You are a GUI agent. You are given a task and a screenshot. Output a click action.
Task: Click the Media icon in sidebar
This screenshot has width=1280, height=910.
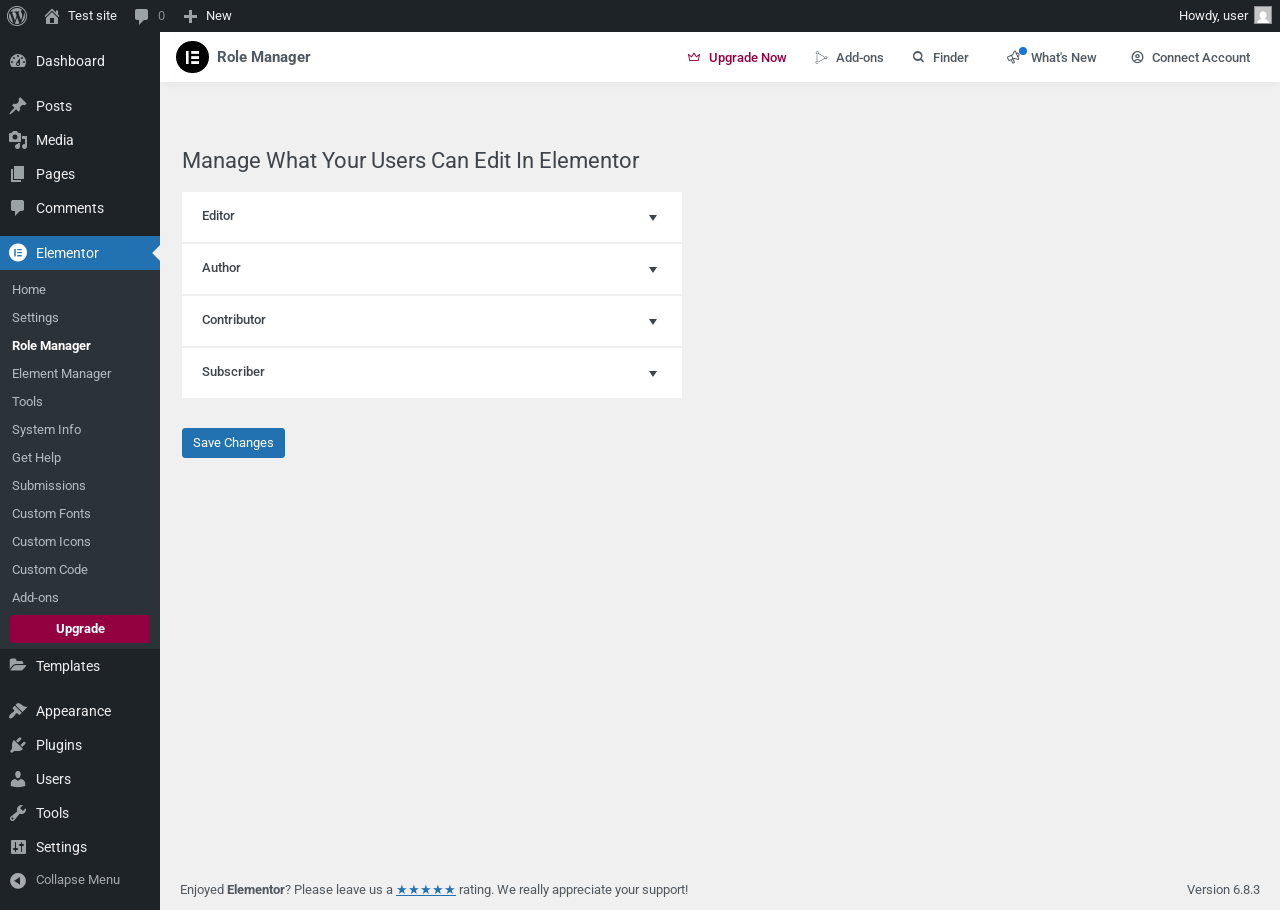click(18, 140)
